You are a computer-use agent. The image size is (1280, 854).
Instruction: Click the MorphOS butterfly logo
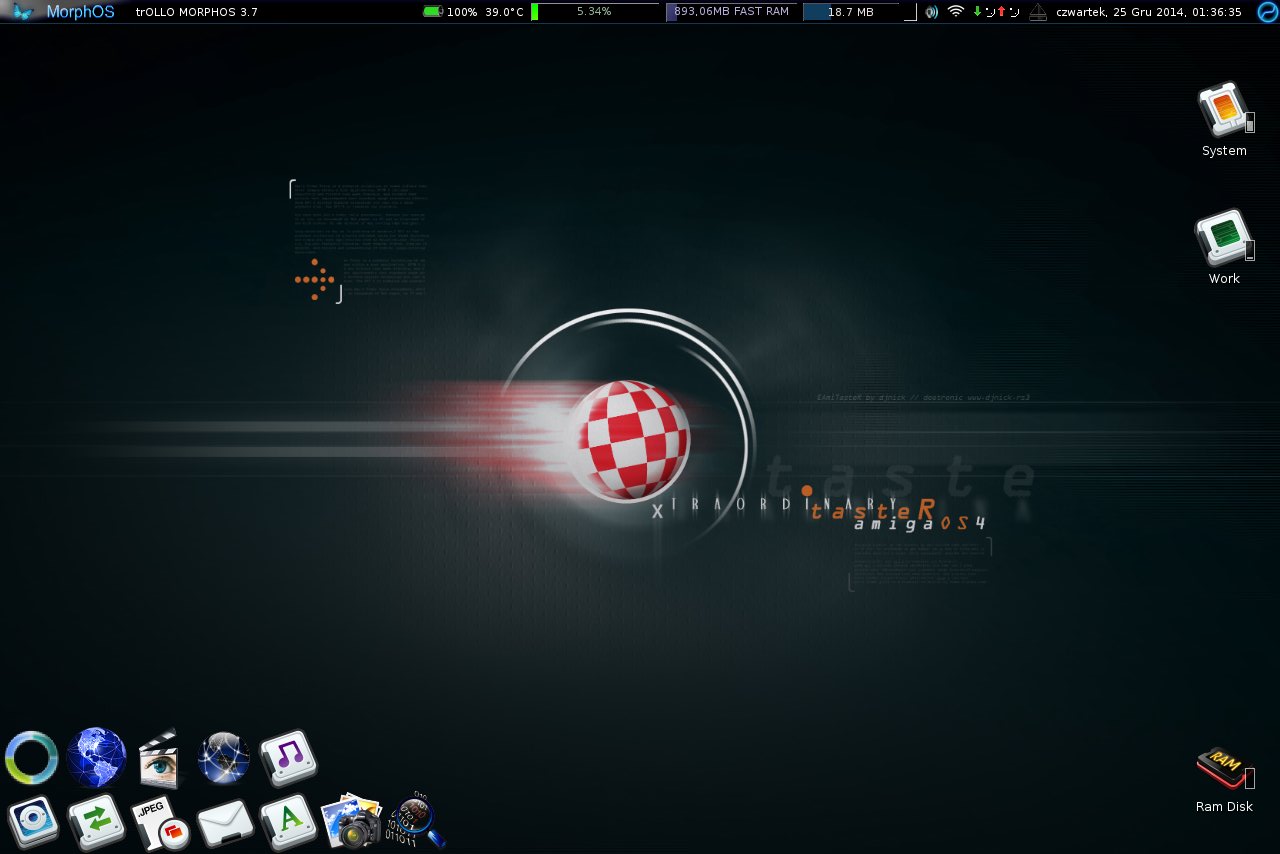pyautogui.click(x=23, y=12)
